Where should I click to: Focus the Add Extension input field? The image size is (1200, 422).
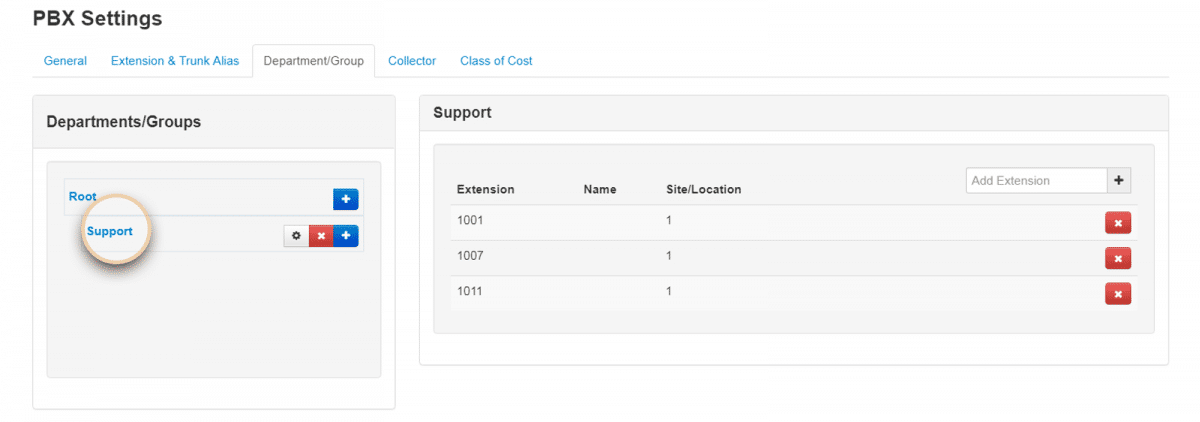(x=1036, y=181)
